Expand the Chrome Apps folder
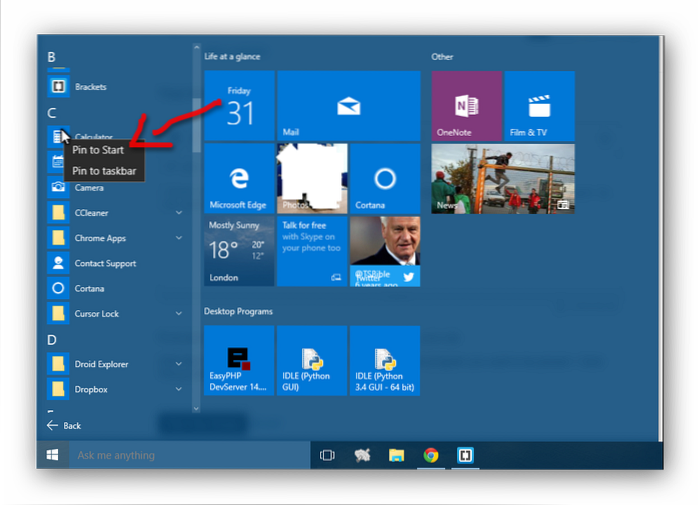 (x=179, y=238)
